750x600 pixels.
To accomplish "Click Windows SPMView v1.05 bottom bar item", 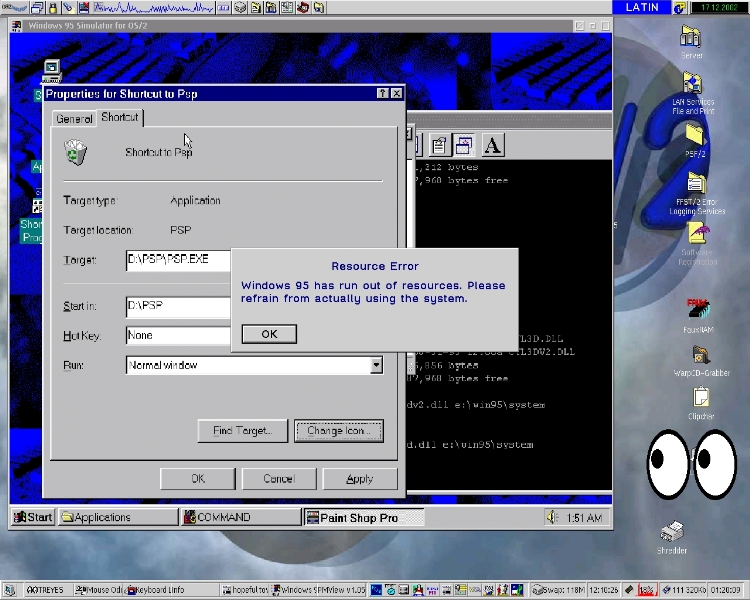I will [319, 590].
